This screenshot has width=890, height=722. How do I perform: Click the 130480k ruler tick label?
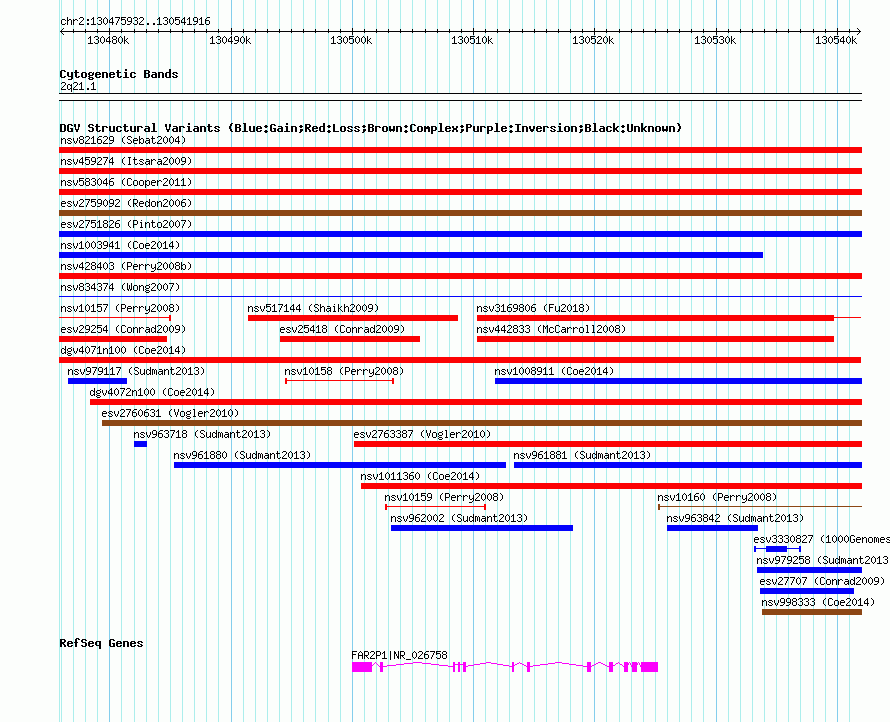(108, 40)
